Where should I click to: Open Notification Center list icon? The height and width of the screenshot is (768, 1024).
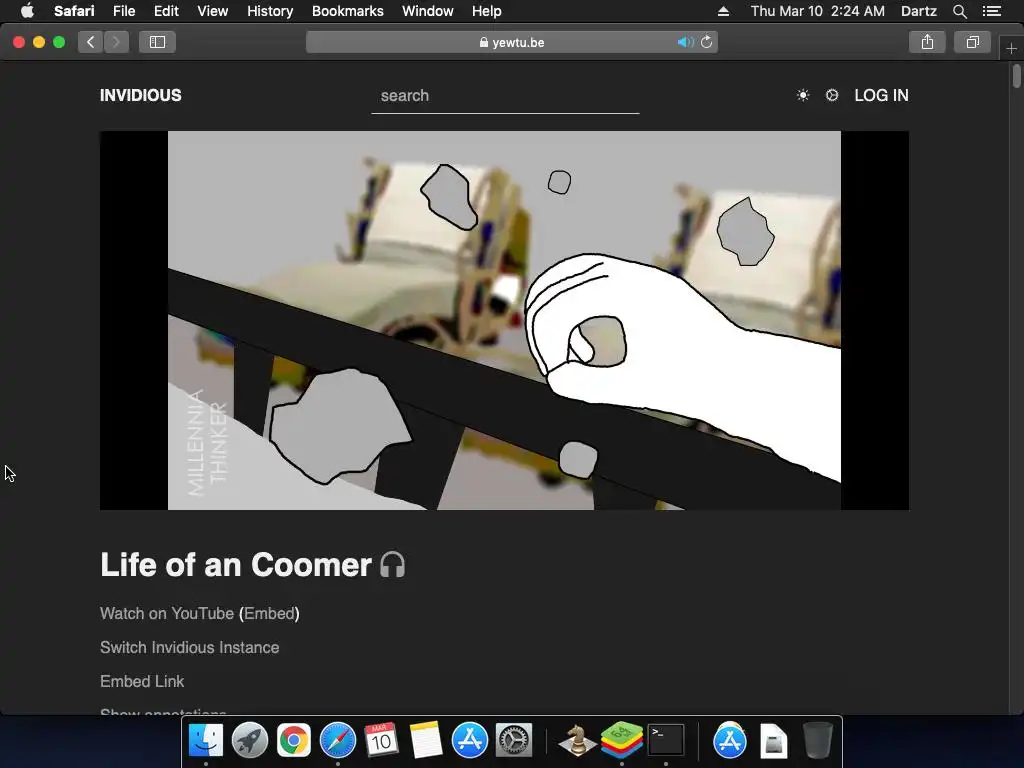click(992, 11)
